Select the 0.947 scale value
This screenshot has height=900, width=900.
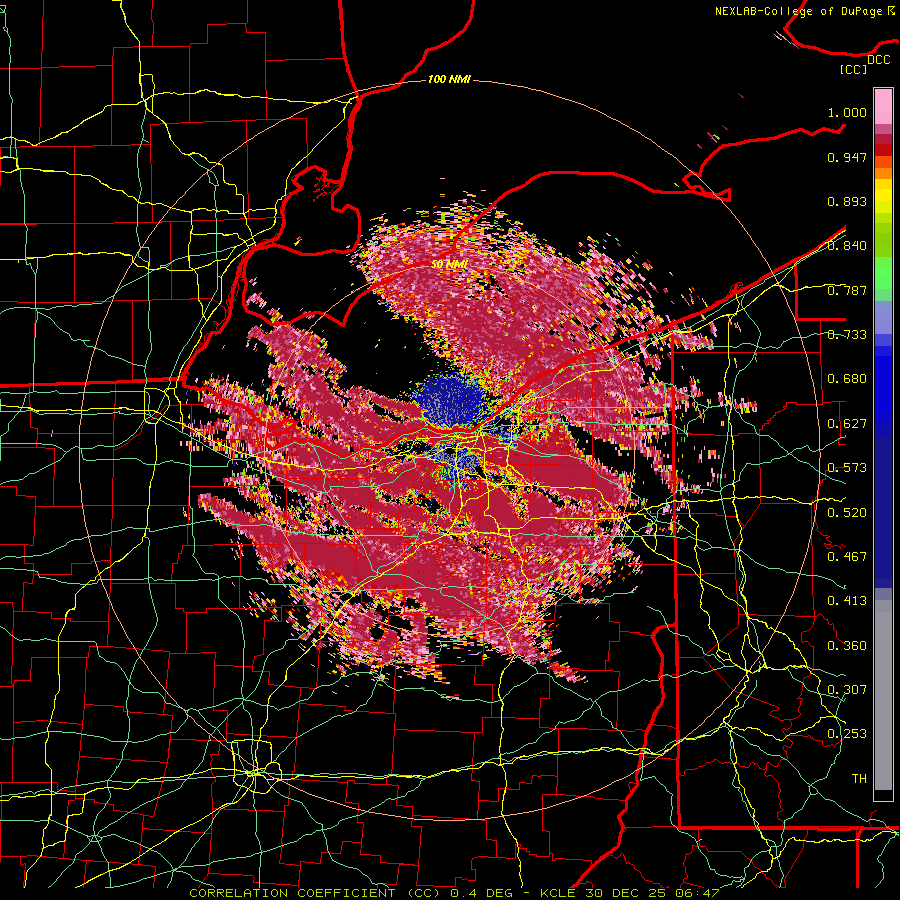(847, 157)
